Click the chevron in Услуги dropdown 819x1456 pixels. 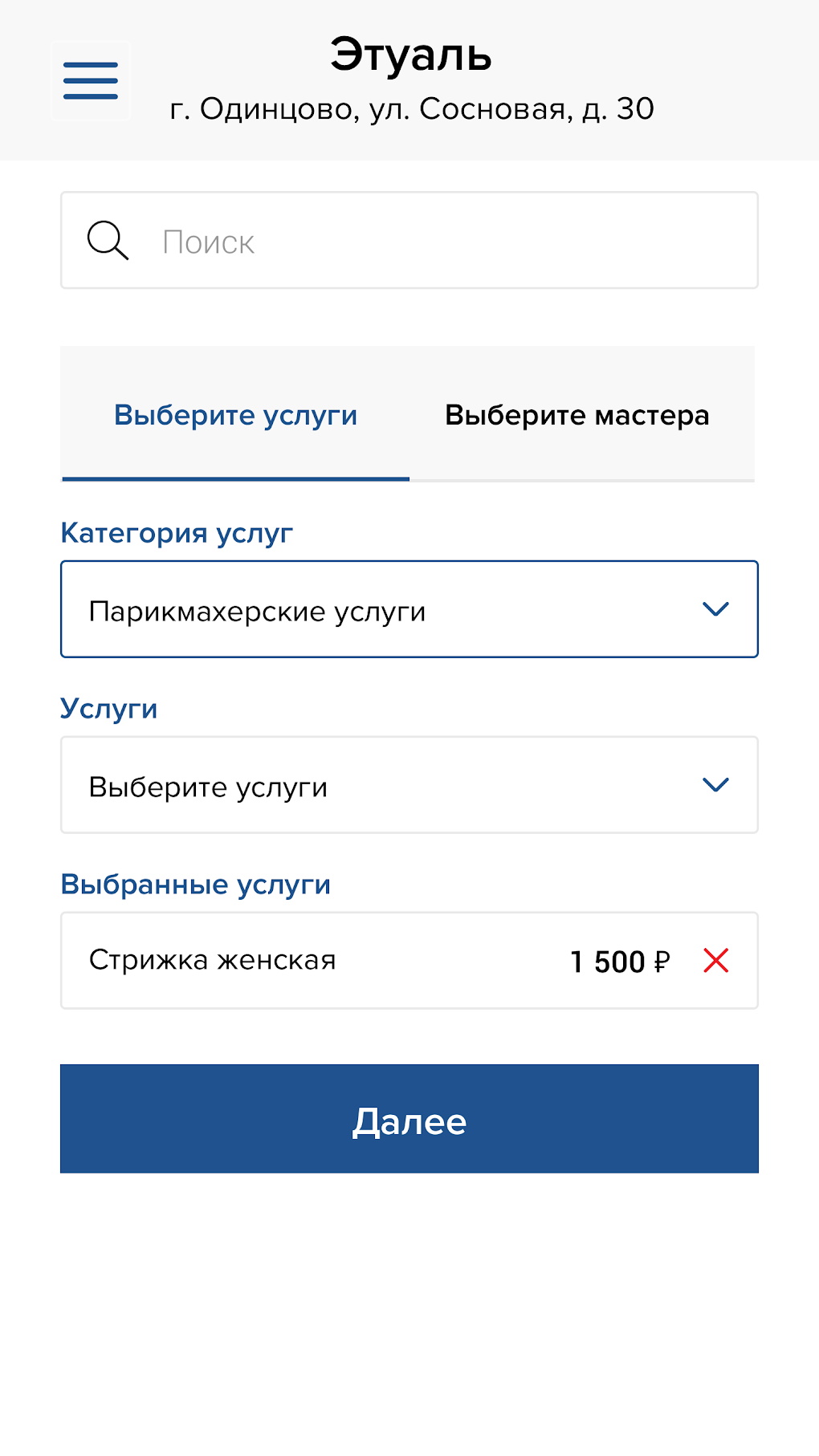pyautogui.click(x=715, y=785)
